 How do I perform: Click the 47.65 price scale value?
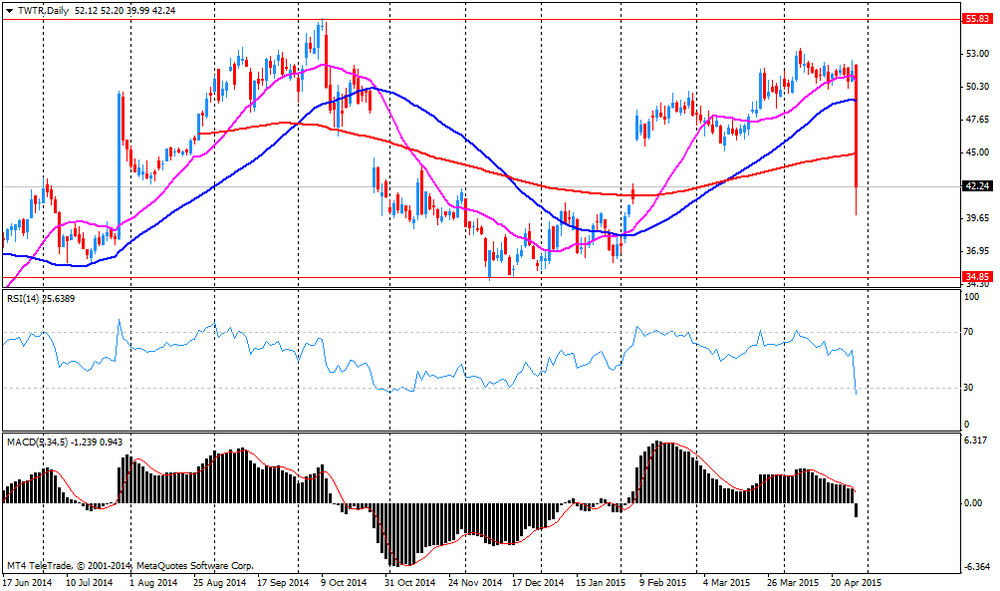click(x=978, y=120)
